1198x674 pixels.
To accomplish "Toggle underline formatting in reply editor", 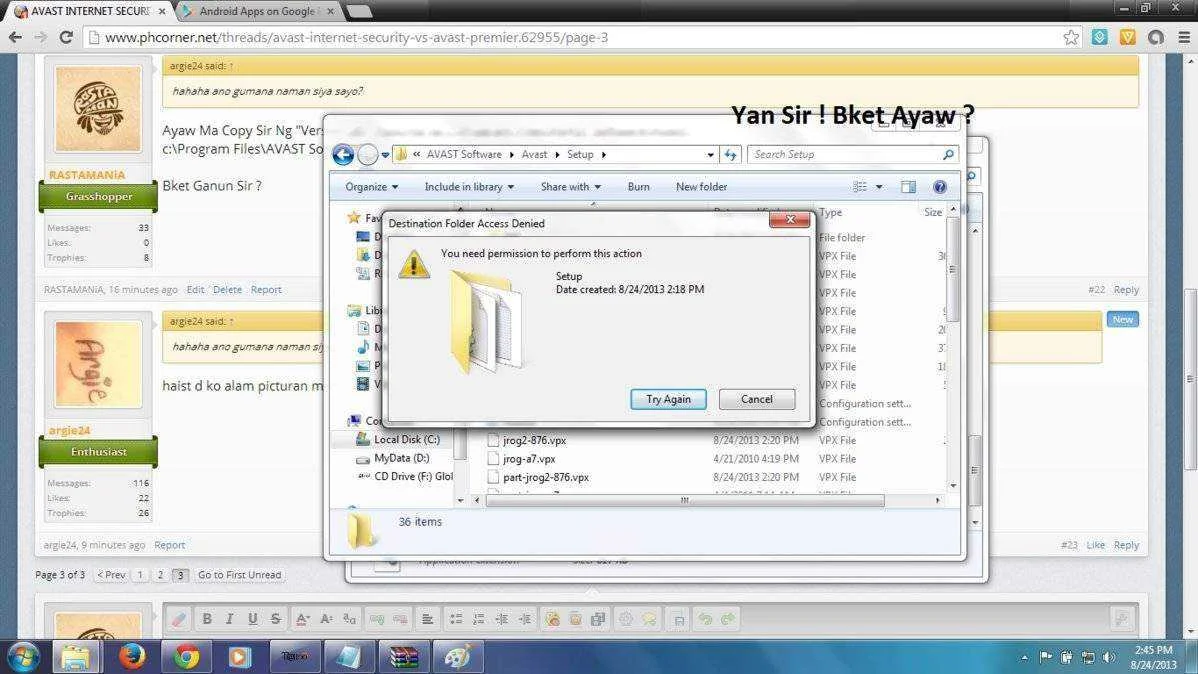I will (252, 619).
